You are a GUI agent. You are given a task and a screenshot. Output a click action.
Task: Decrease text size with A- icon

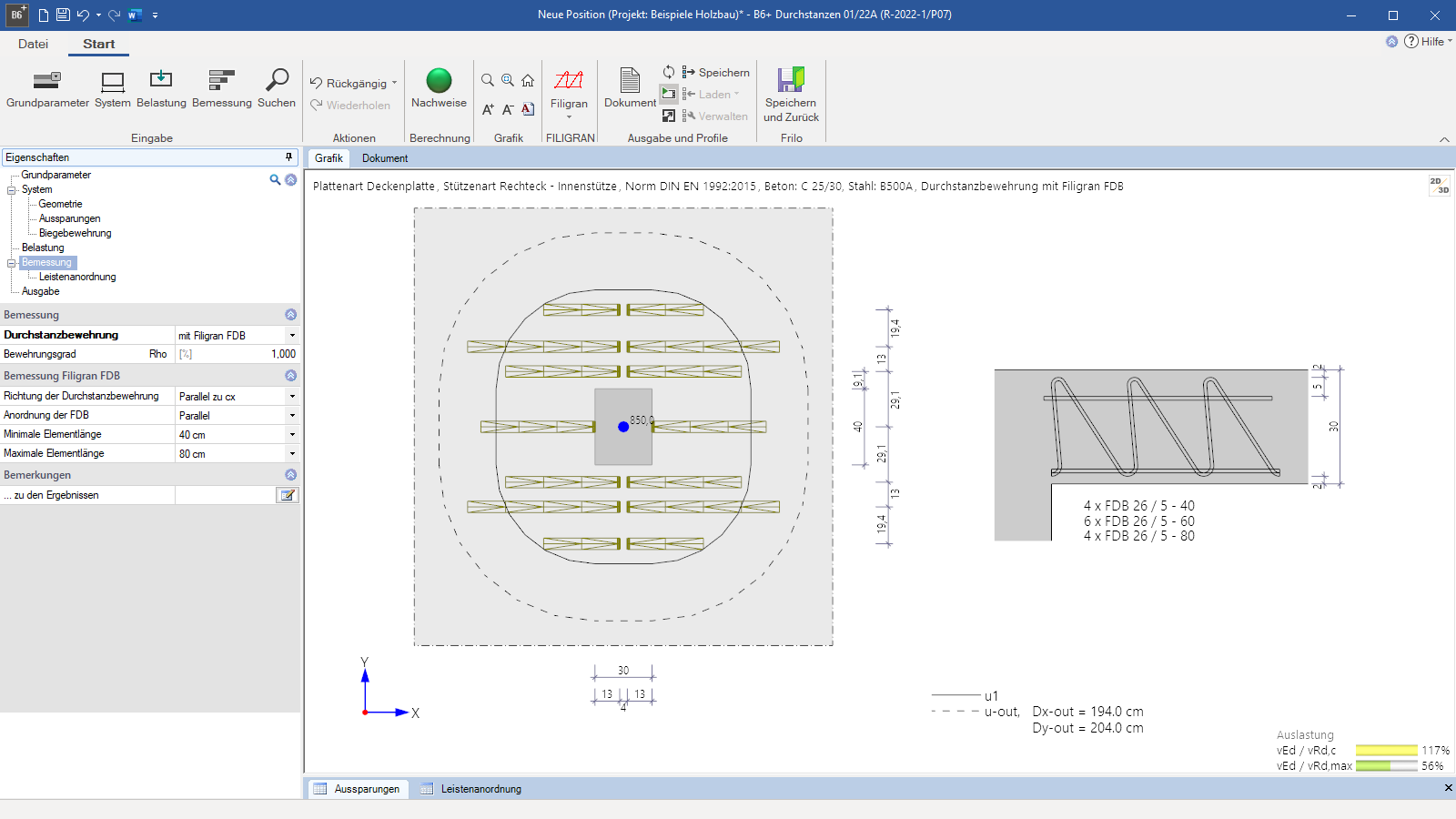click(x=508, y=109)
